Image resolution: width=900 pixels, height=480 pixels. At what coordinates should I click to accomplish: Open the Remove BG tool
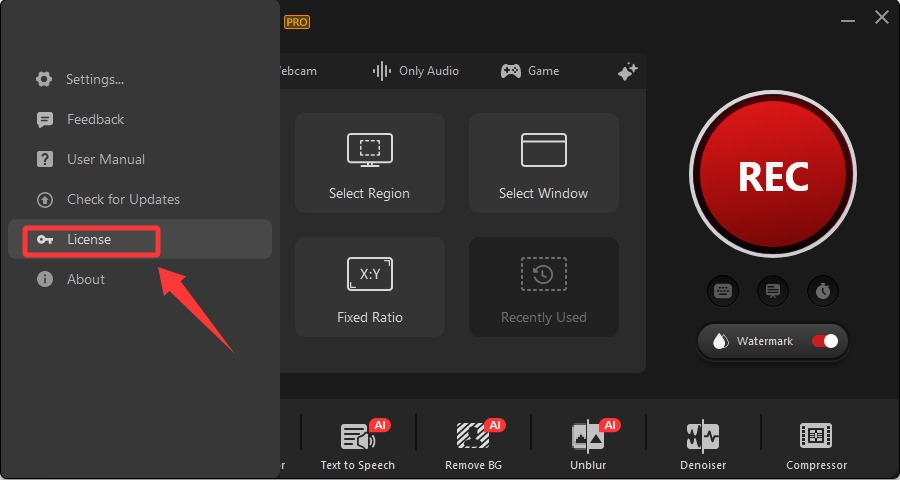[x=472, y=445]
